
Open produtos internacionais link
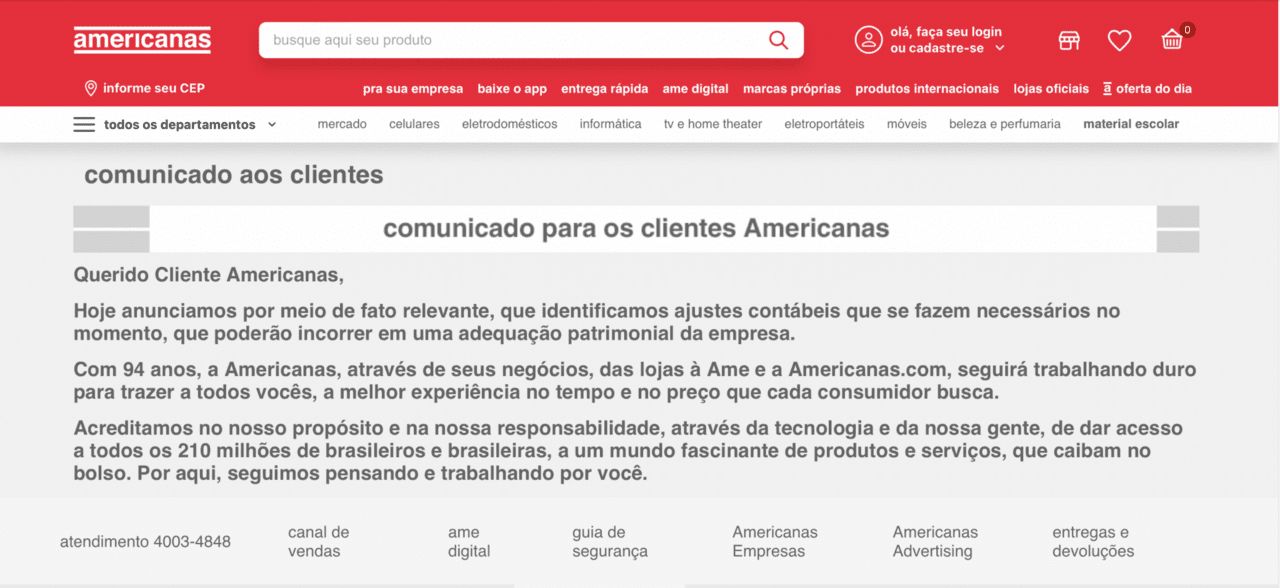(x=927, y=88)
